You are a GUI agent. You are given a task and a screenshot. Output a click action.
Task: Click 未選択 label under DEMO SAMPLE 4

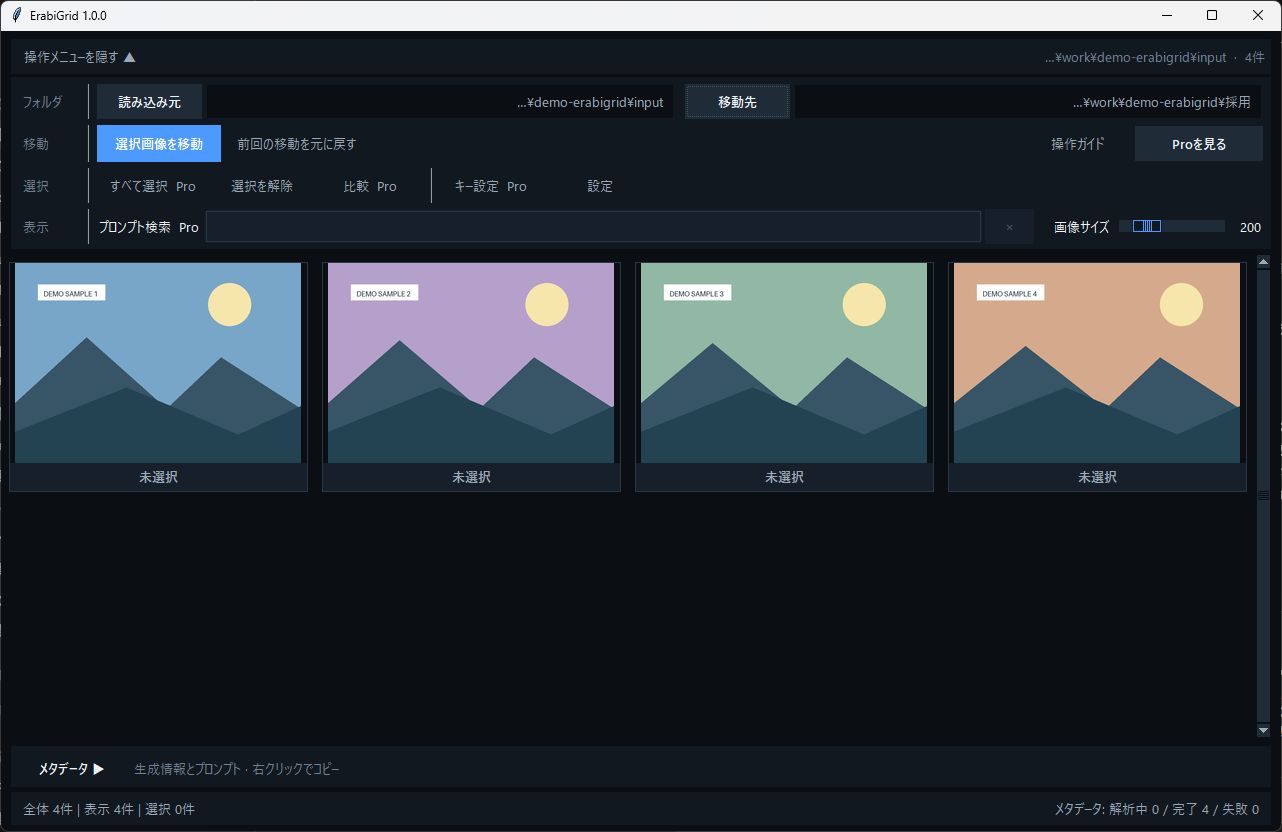pos(1097,477)
